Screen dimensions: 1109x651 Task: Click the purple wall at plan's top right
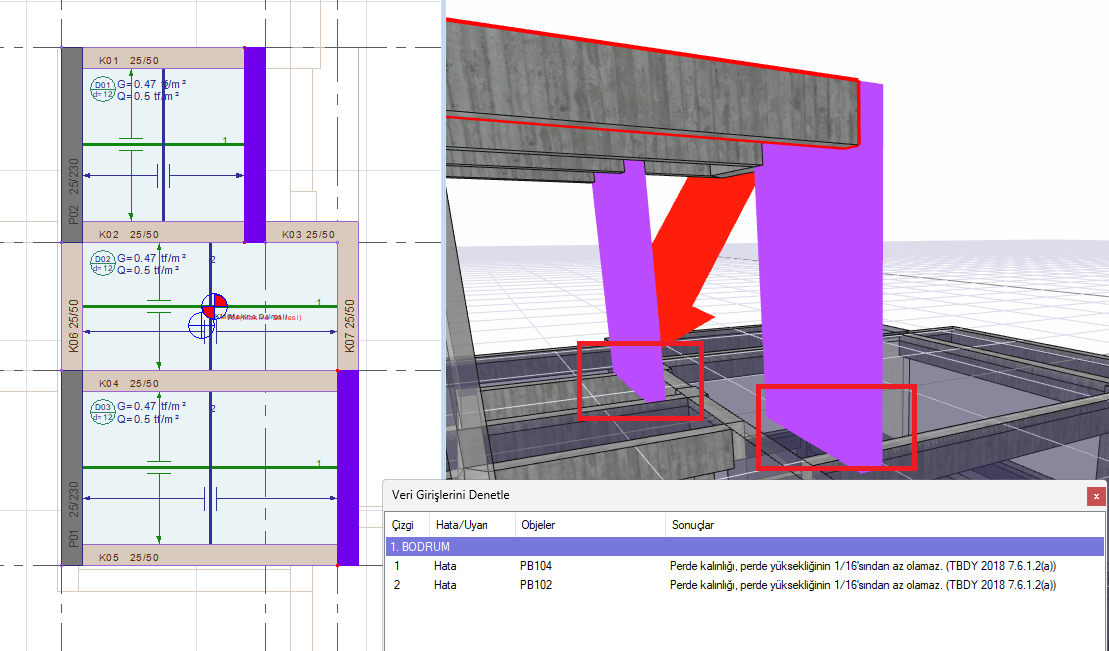coord(255,145)
